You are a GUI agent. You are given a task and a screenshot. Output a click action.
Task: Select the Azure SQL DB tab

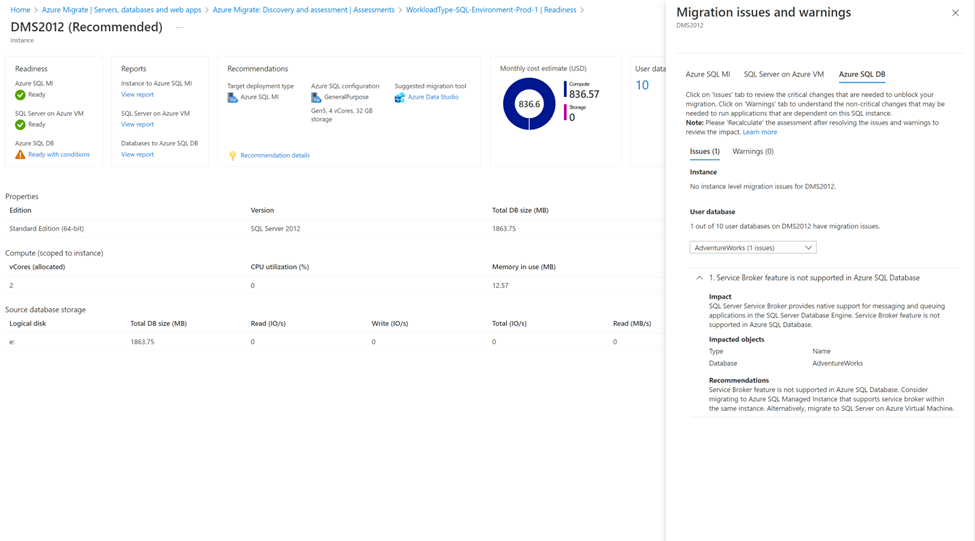click(862, 74)
